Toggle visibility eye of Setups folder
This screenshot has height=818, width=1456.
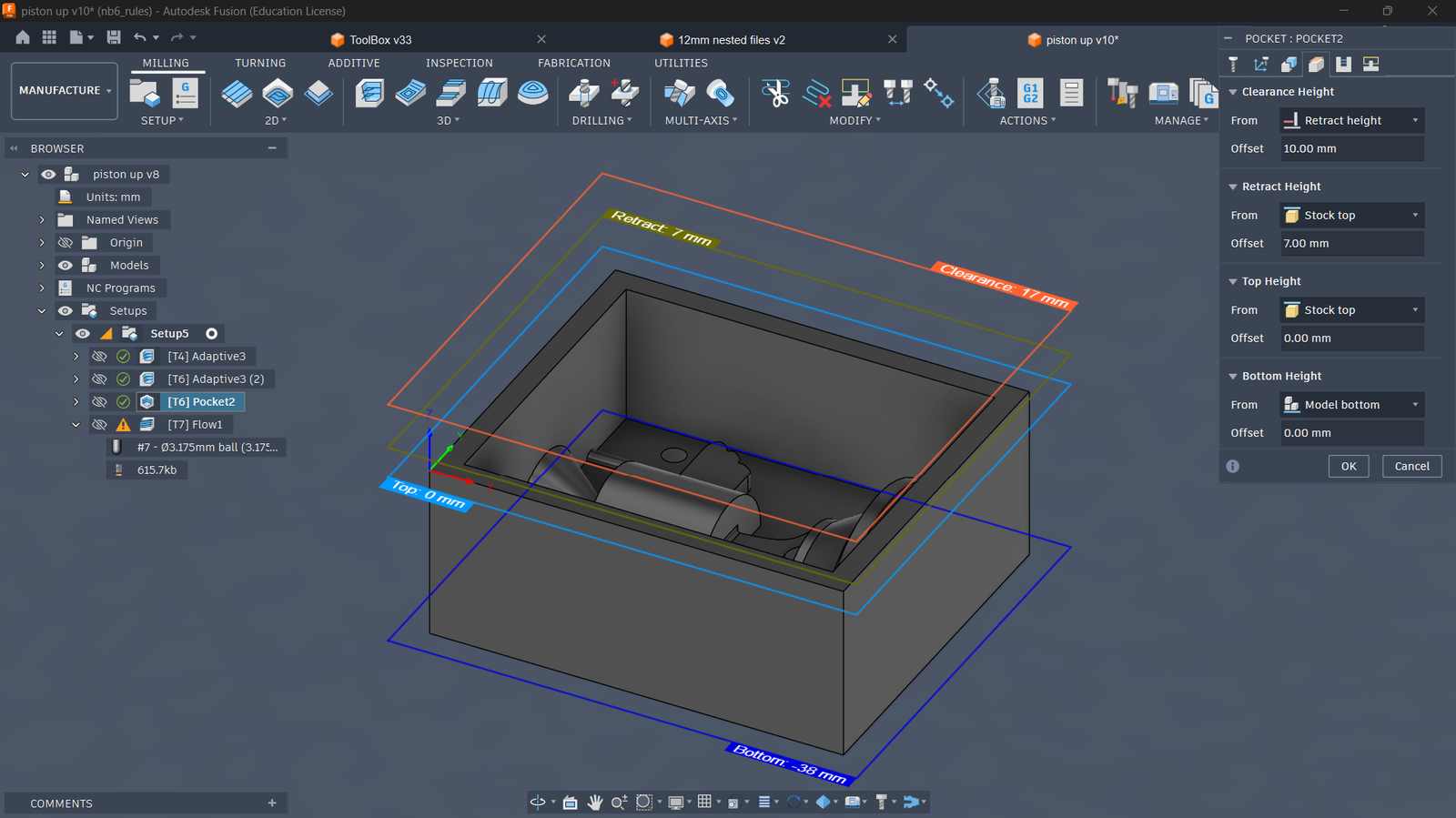66,310
